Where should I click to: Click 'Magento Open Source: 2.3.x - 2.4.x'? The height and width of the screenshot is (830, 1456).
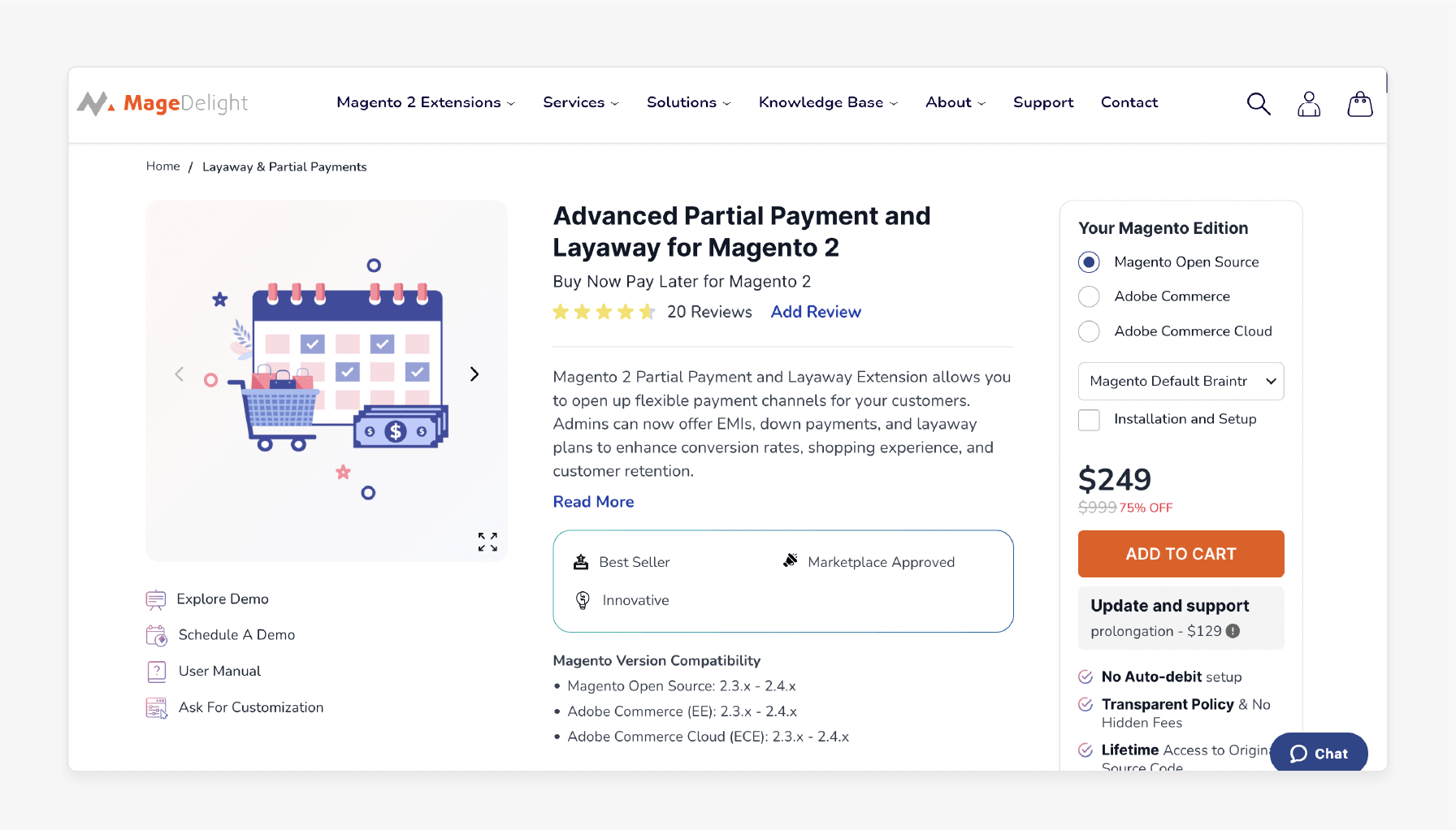click(682, 686)
